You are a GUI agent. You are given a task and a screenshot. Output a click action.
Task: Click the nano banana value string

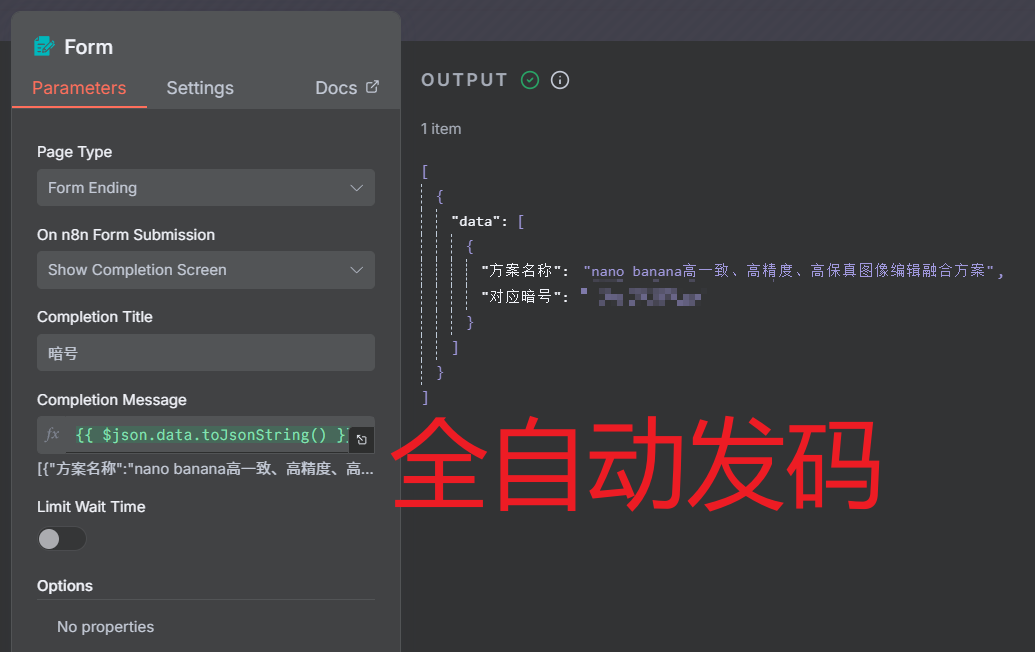tap(792, 271)
